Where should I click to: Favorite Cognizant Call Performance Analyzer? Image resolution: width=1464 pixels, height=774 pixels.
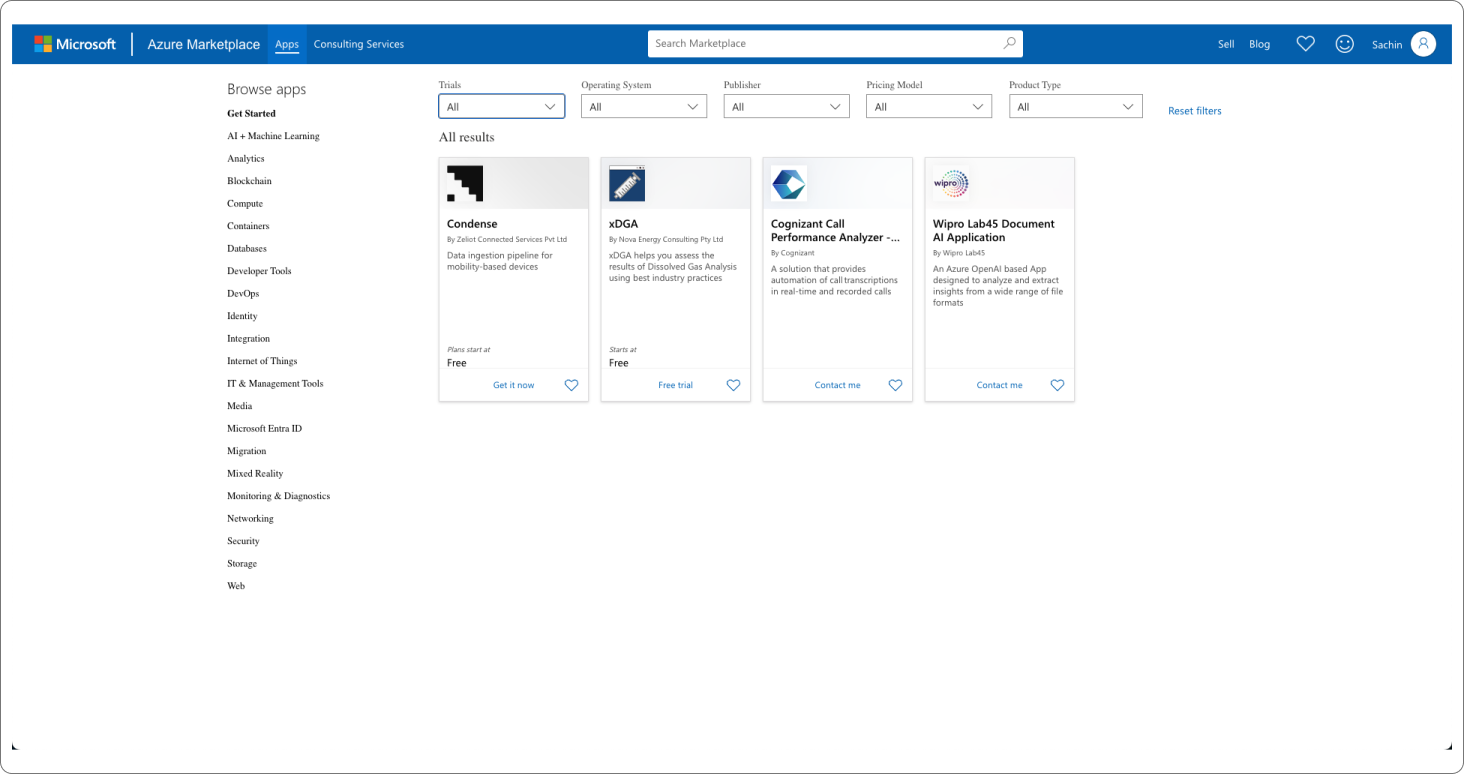(895, 385)
